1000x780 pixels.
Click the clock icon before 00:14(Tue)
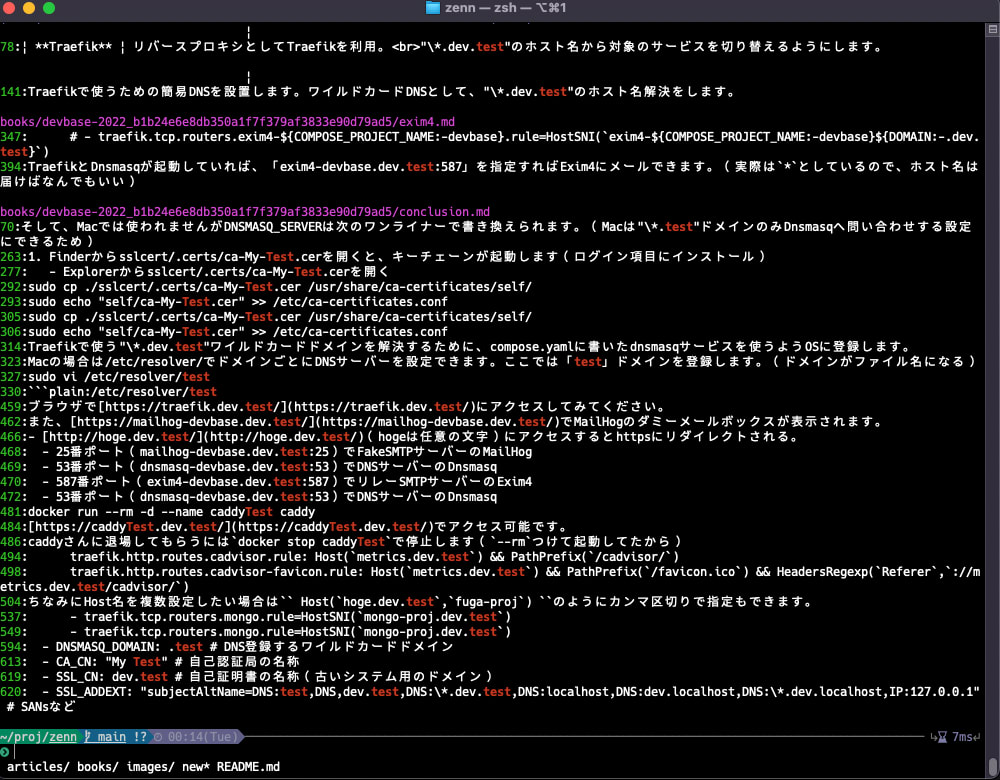158,737
